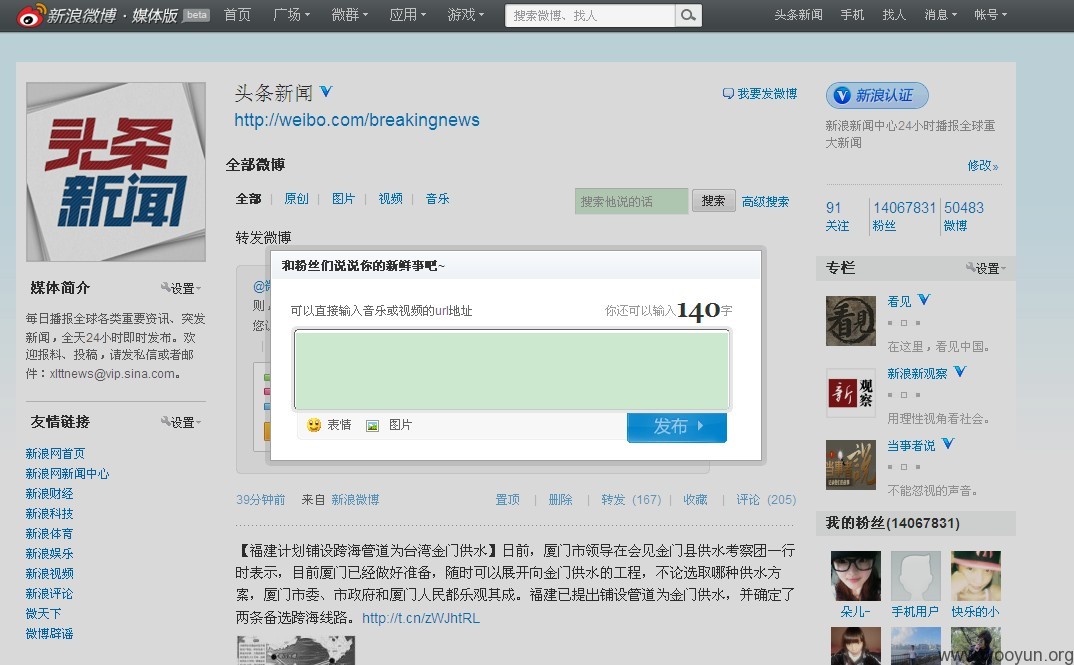
Task: Click the 14067831 粉丝 count
Action: pyautogui.click(x=904, y=216)
